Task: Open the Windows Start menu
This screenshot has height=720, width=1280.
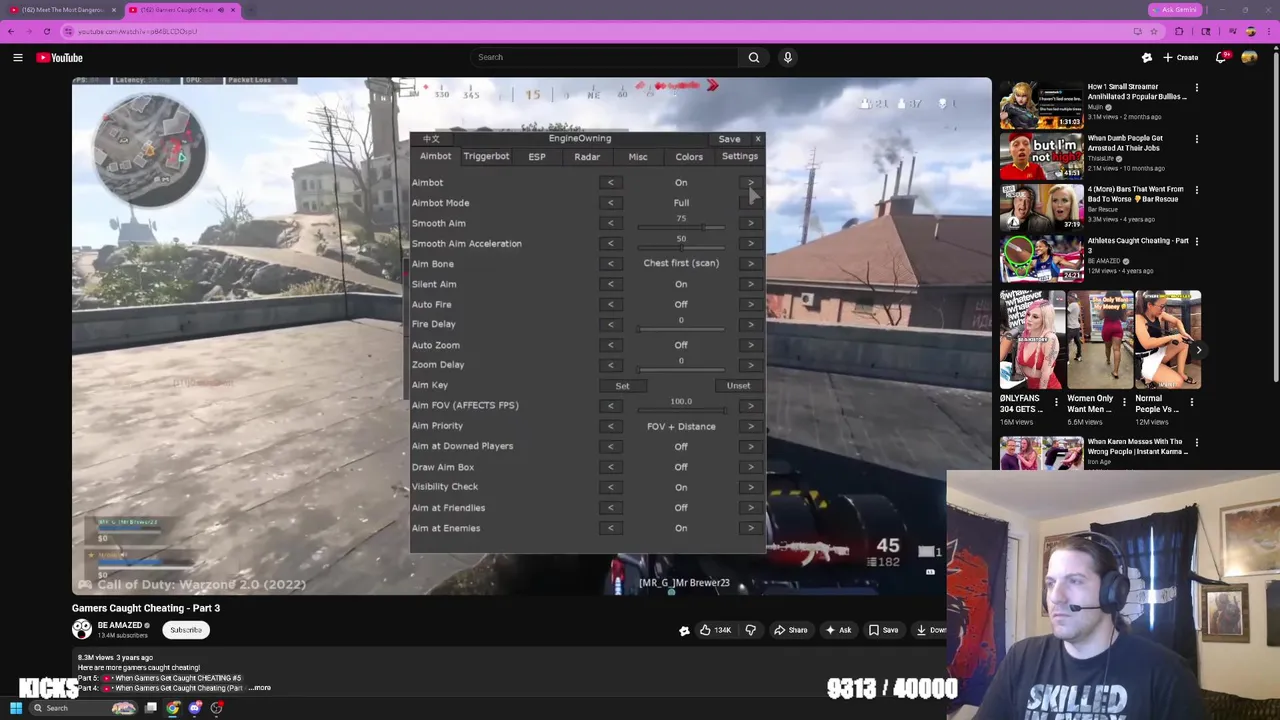Action: tap(16, 708)
